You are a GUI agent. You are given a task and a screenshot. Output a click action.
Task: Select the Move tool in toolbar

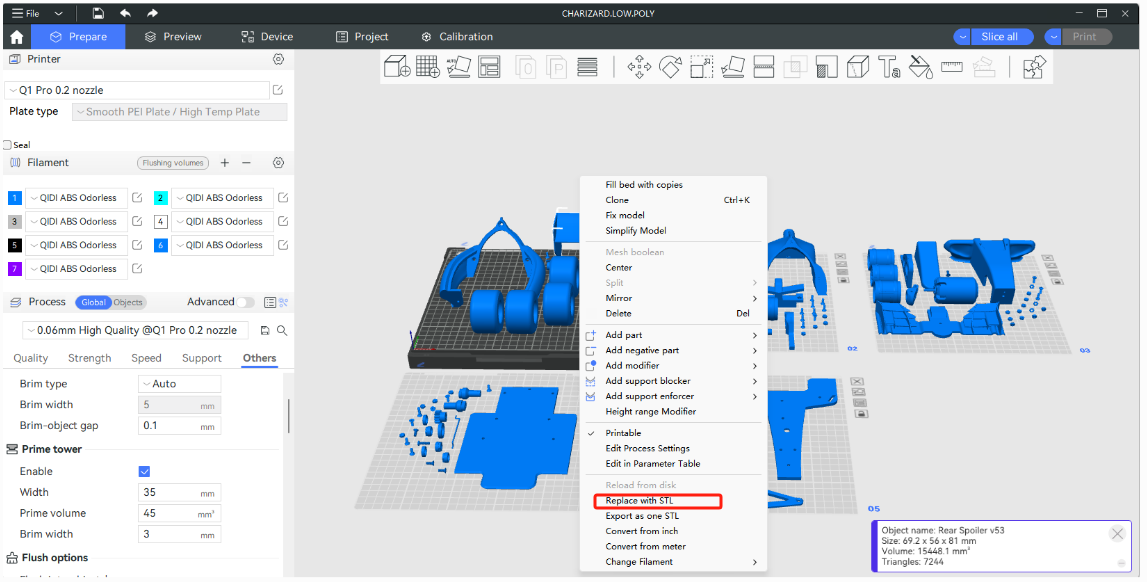coord(638,67)
